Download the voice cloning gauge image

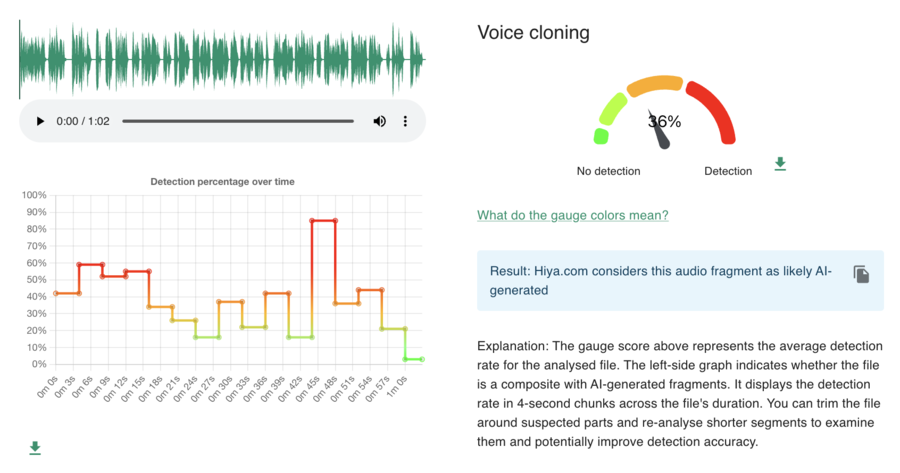click(x=780, y=164)
